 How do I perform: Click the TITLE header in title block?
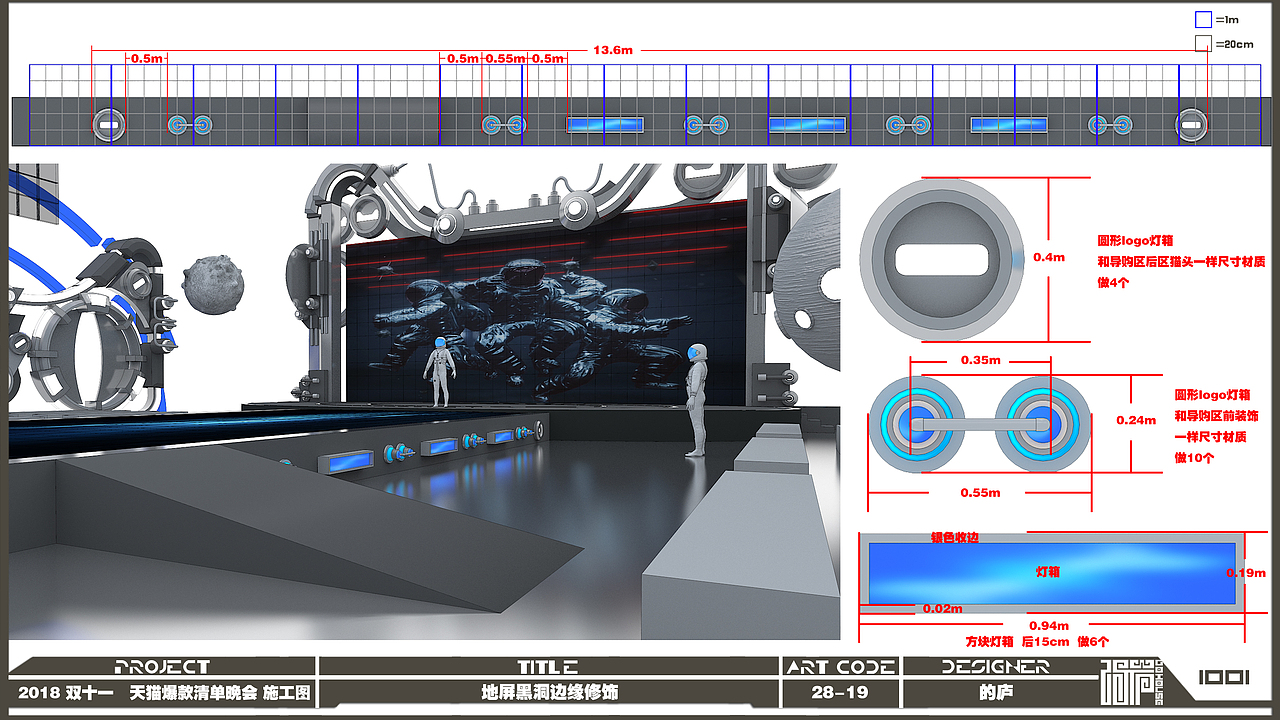tap(547, 667)
